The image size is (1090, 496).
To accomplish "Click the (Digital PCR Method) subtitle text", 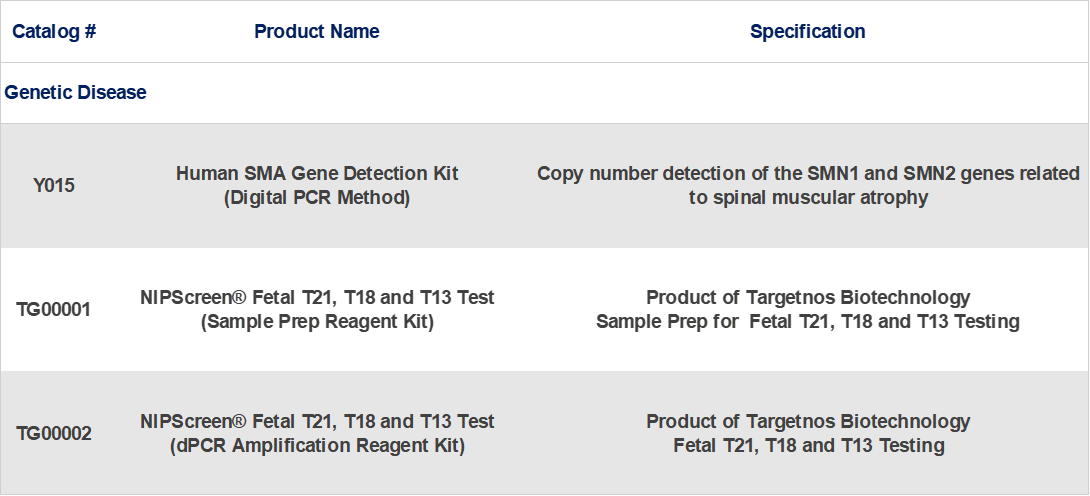I will [317, 198].
